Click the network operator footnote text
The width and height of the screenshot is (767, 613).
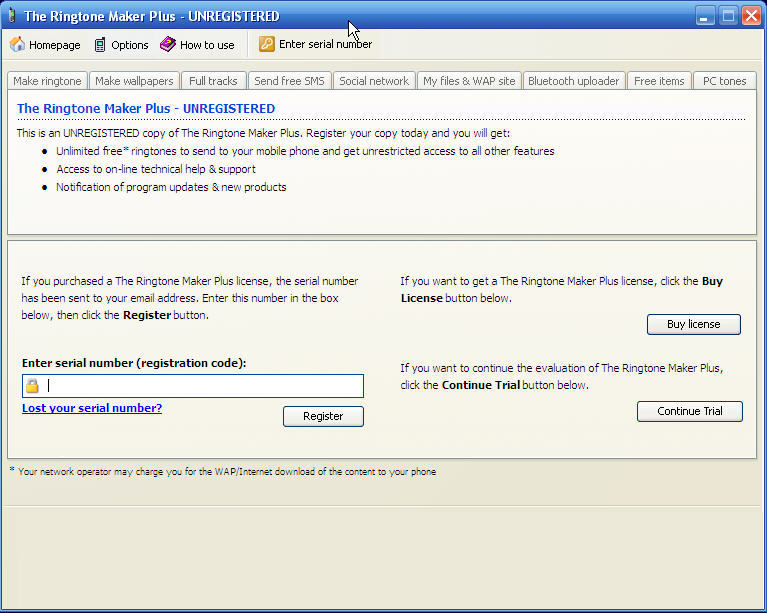coord(223,472)
